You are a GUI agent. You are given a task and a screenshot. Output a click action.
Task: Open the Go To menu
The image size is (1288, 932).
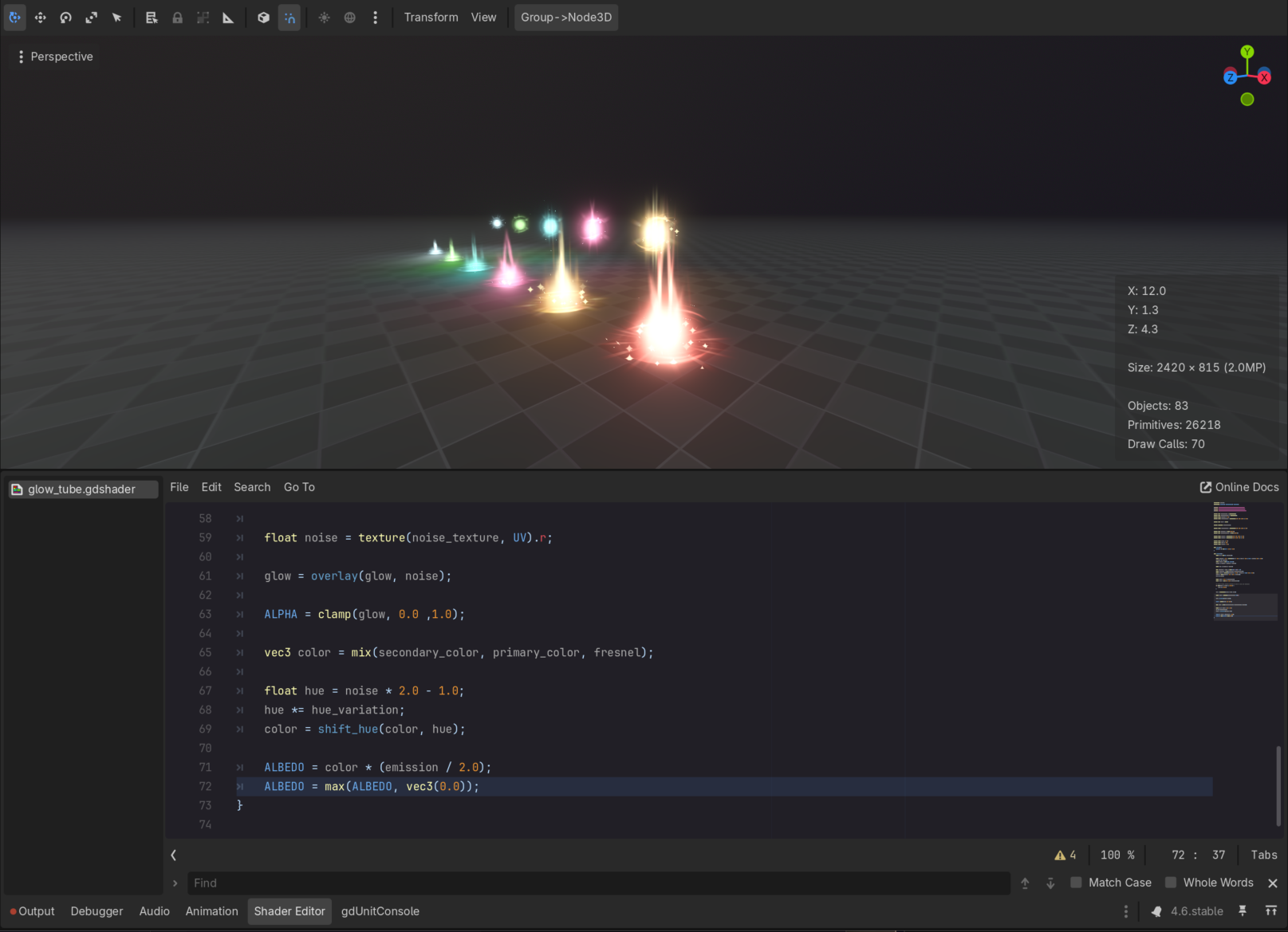[x=299, y=487]
